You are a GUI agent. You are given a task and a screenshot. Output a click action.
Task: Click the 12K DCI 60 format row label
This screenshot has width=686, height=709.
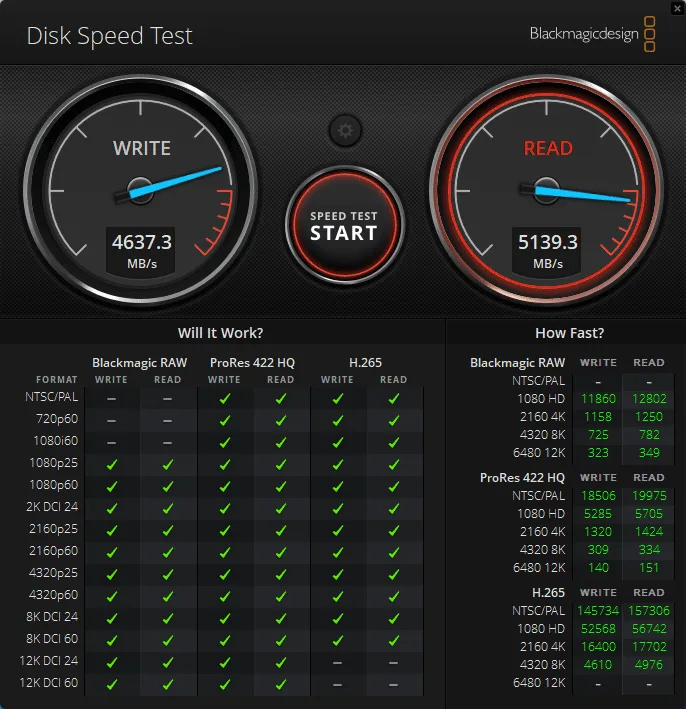click(x=49, y=683)
